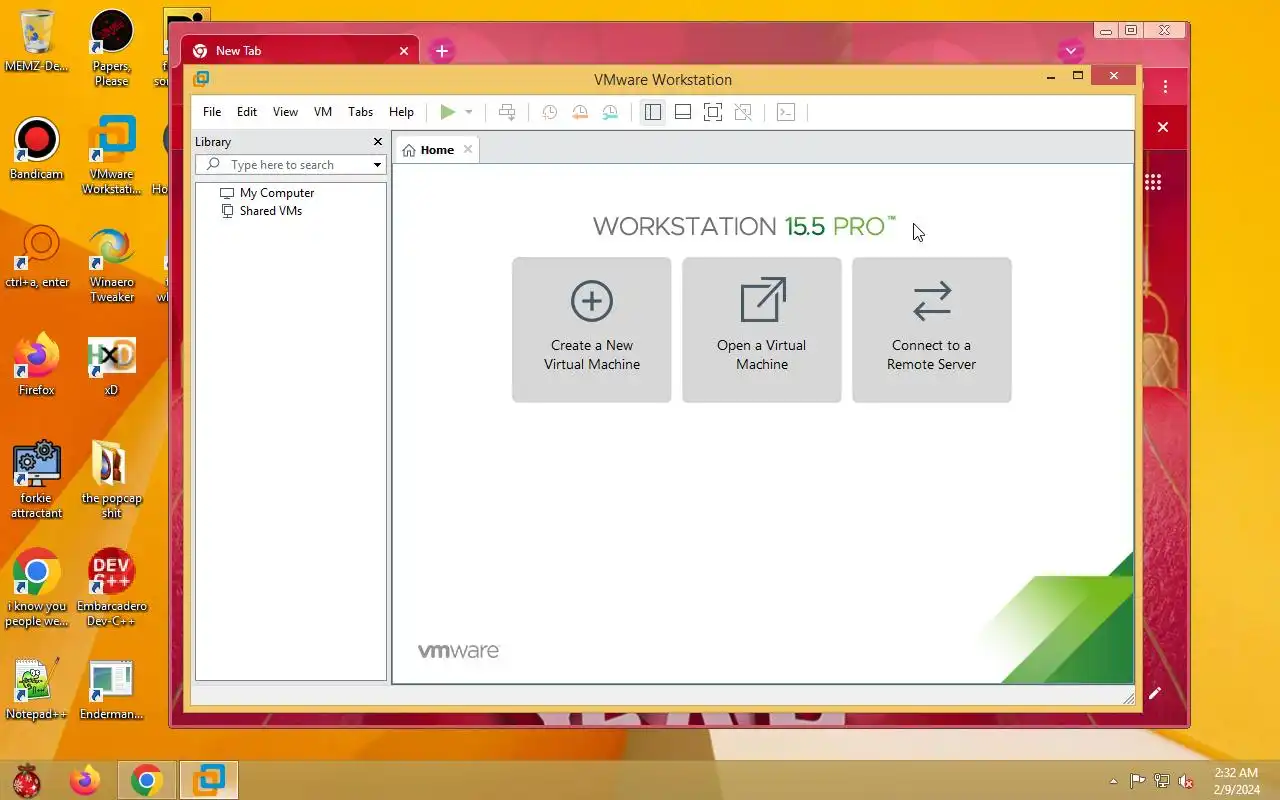
Task: Open xD desktop shortcut
Action: (x=111, y=365)
